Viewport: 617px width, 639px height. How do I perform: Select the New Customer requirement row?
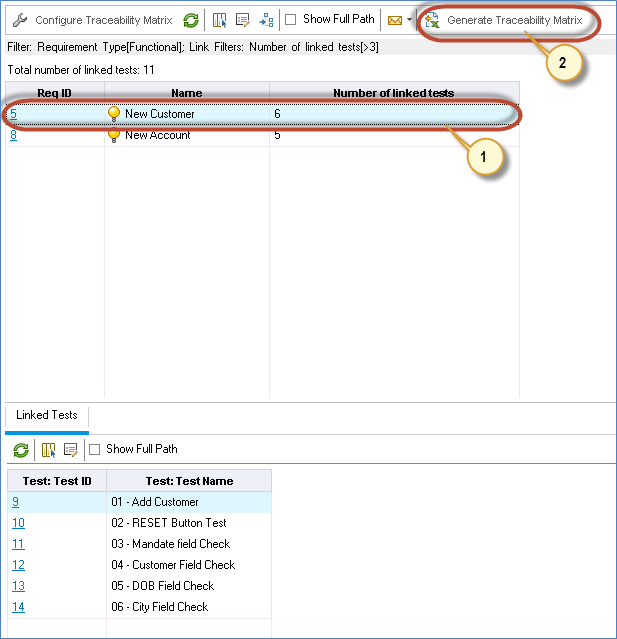pyautogui.click(x=160, y=114)
